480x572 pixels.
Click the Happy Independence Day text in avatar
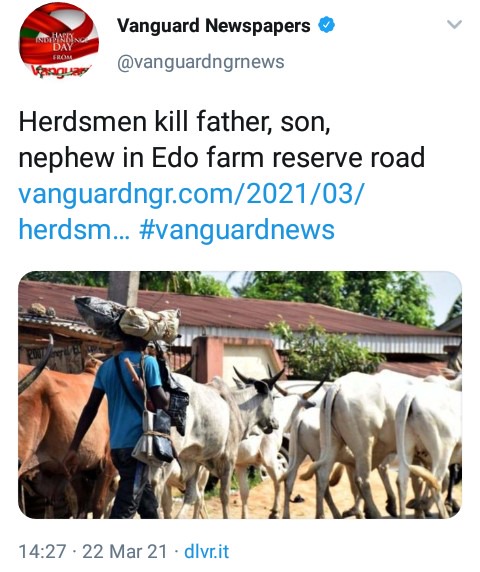coord(58,41)
